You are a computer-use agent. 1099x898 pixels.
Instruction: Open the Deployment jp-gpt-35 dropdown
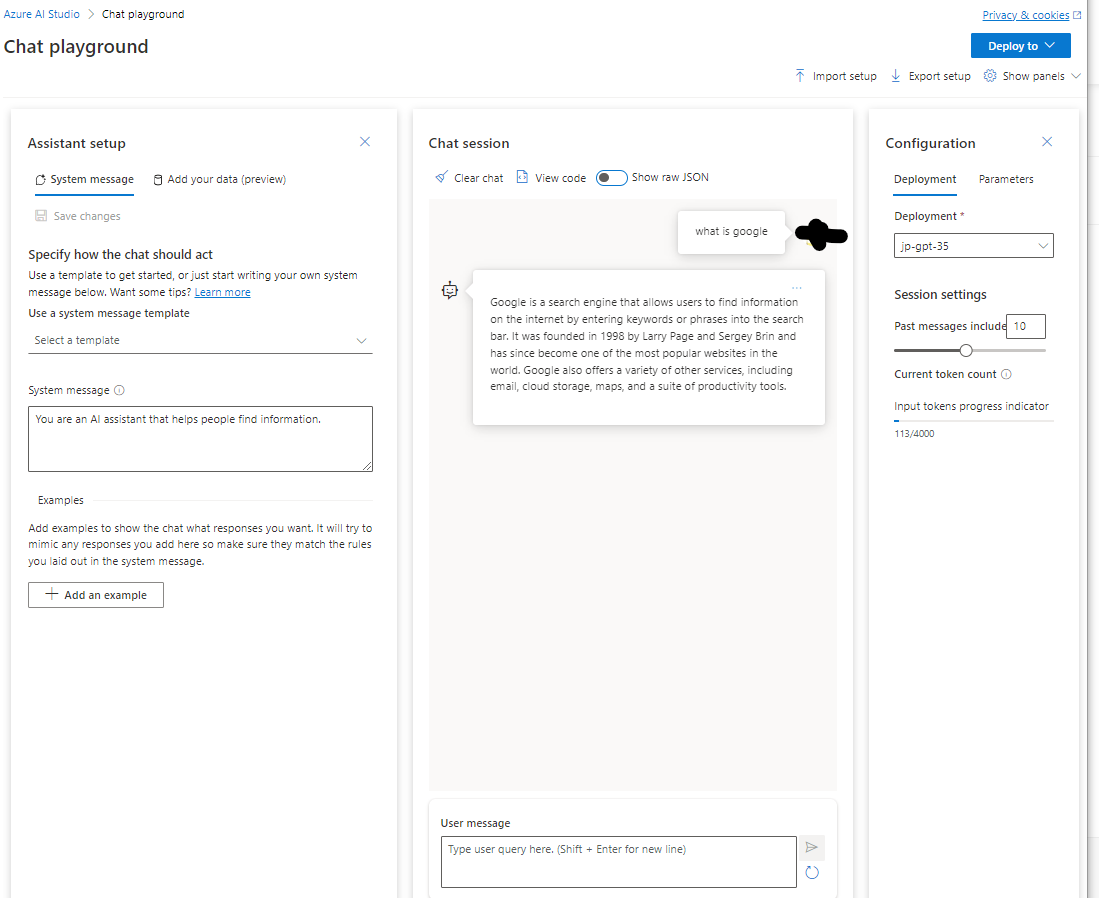coord(973,245)
